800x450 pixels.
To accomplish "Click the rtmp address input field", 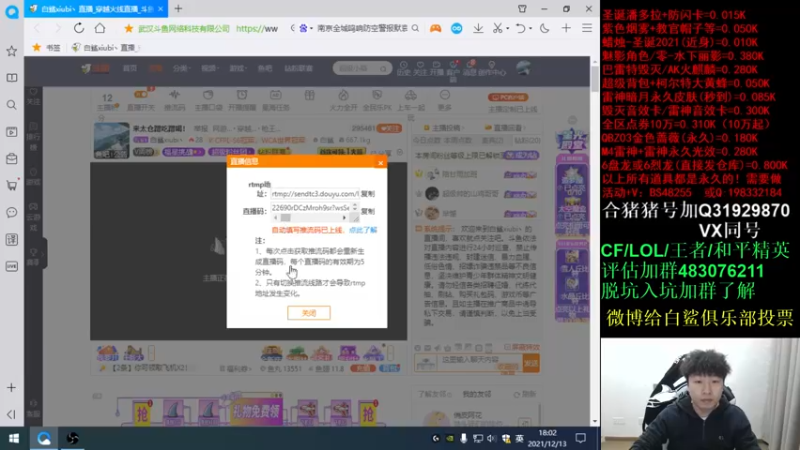I will [x=315, y=194].
